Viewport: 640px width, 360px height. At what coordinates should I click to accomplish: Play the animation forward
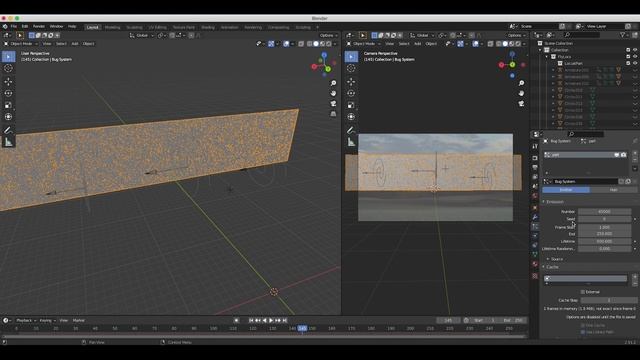(x=271, y=320)
